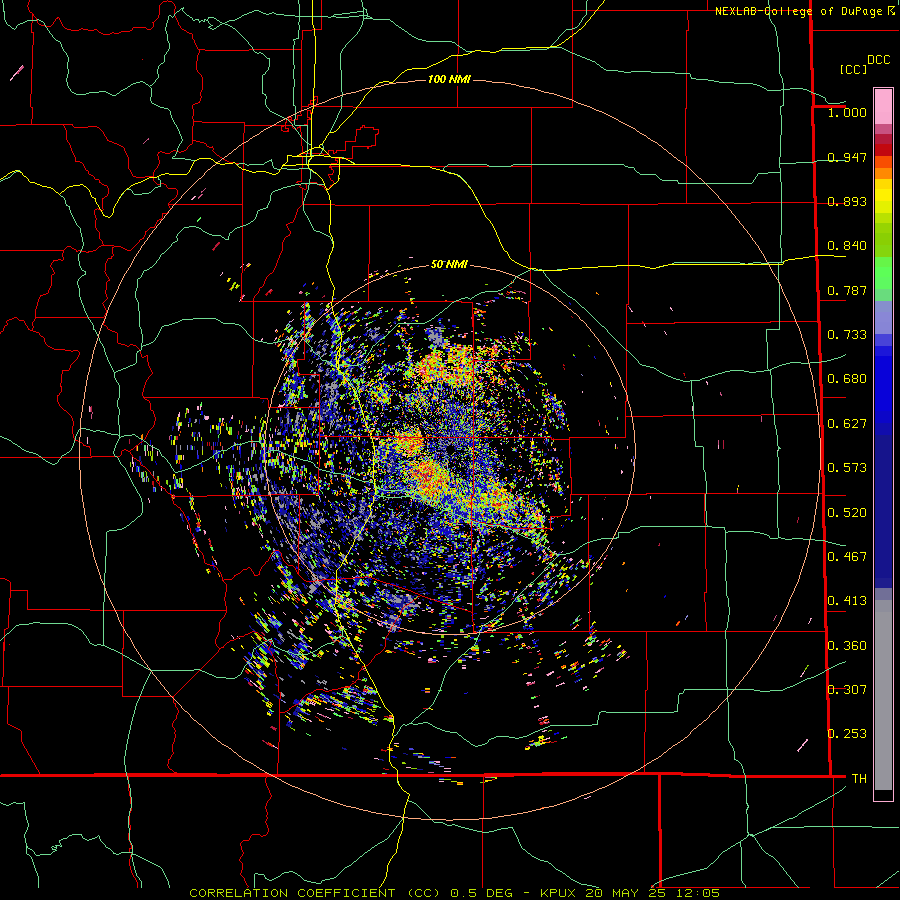Click the 0.360 value on the color scale
The height and width of the screenshot is (900, 900).
(847, 646)
